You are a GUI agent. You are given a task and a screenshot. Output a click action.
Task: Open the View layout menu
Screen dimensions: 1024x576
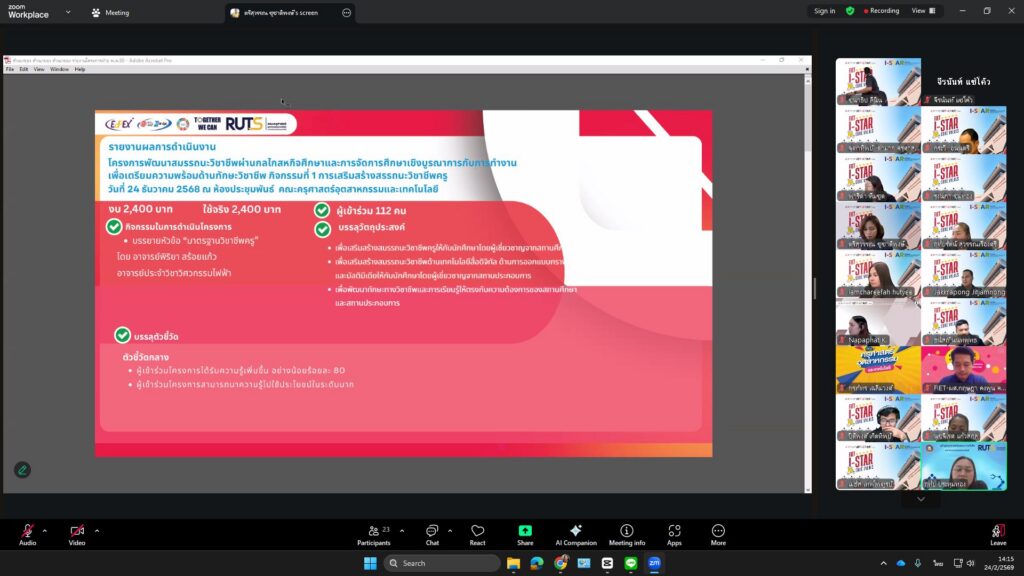coord(923,11)
